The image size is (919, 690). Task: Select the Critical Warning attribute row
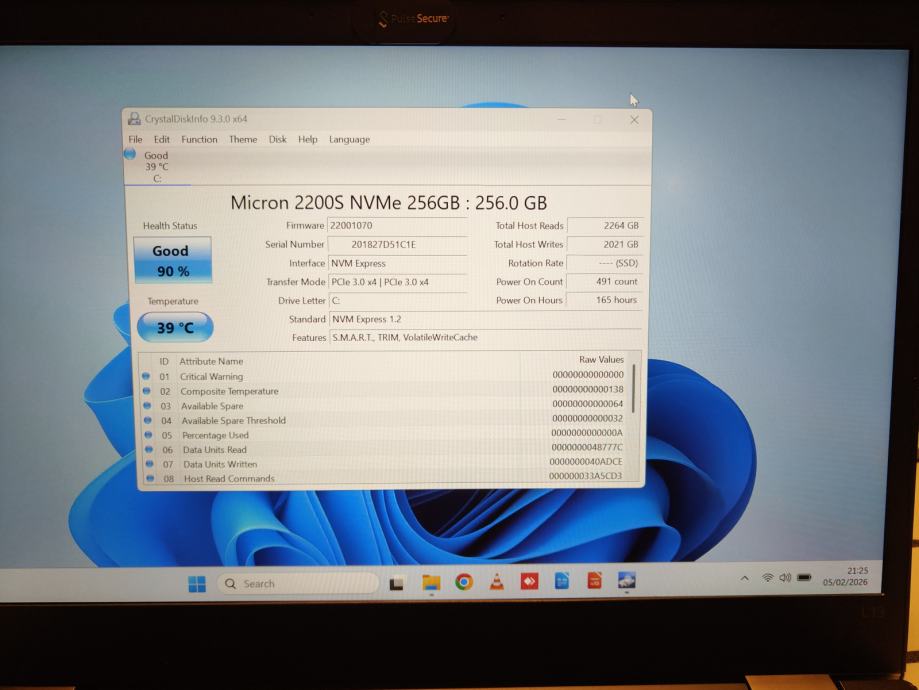click(x=384, y=376)
